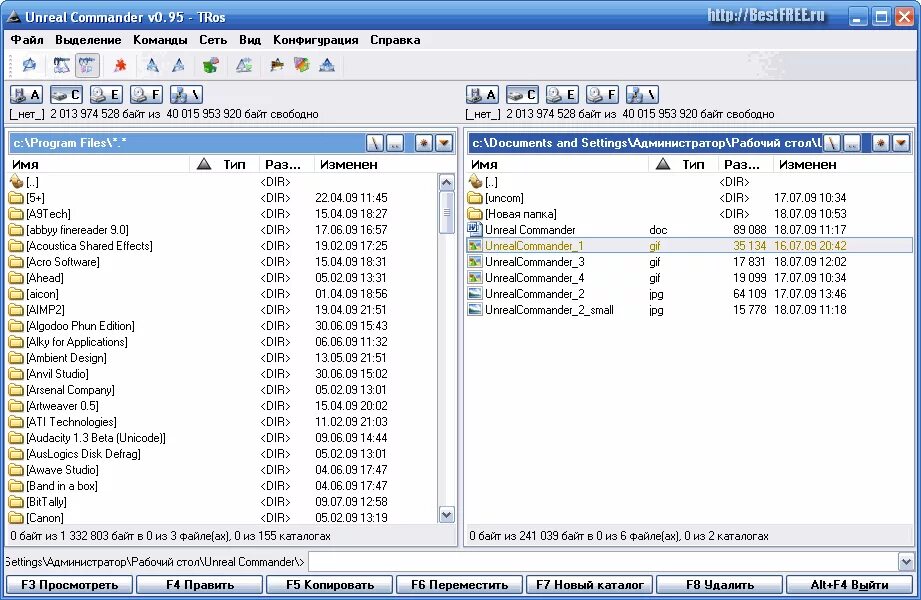Open the Справка menu

395,40
